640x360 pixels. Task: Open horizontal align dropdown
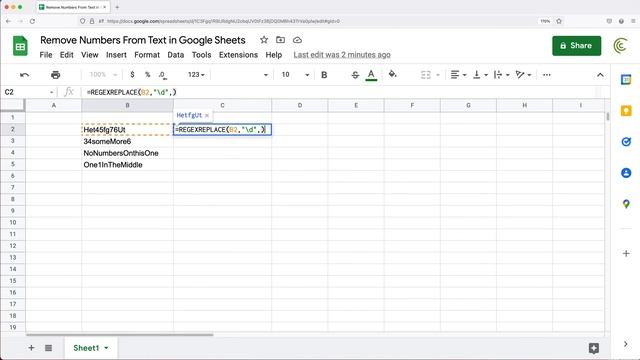pyautogui.click(x=458, y=75)
